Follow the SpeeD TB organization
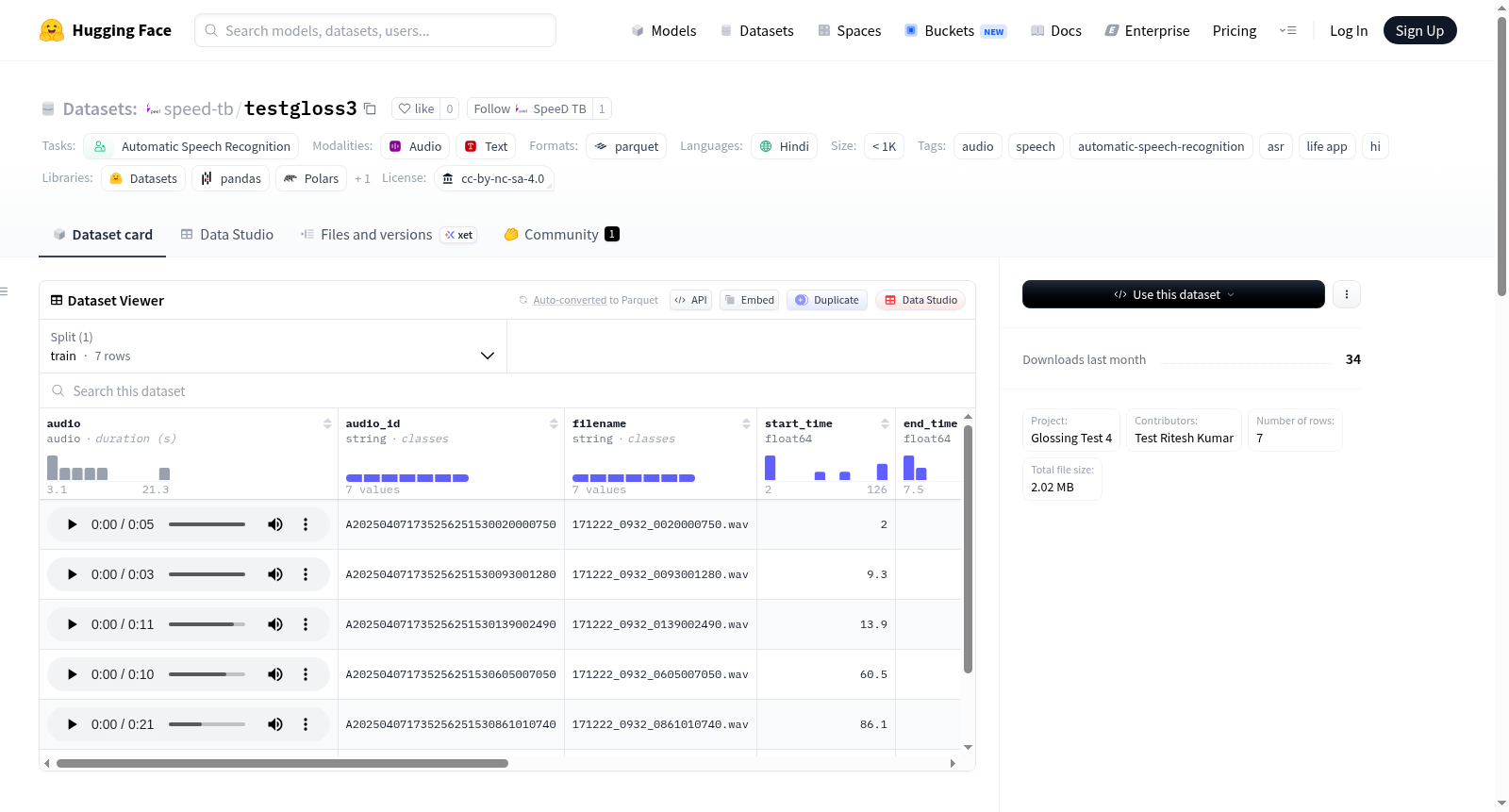 [530, 108]
